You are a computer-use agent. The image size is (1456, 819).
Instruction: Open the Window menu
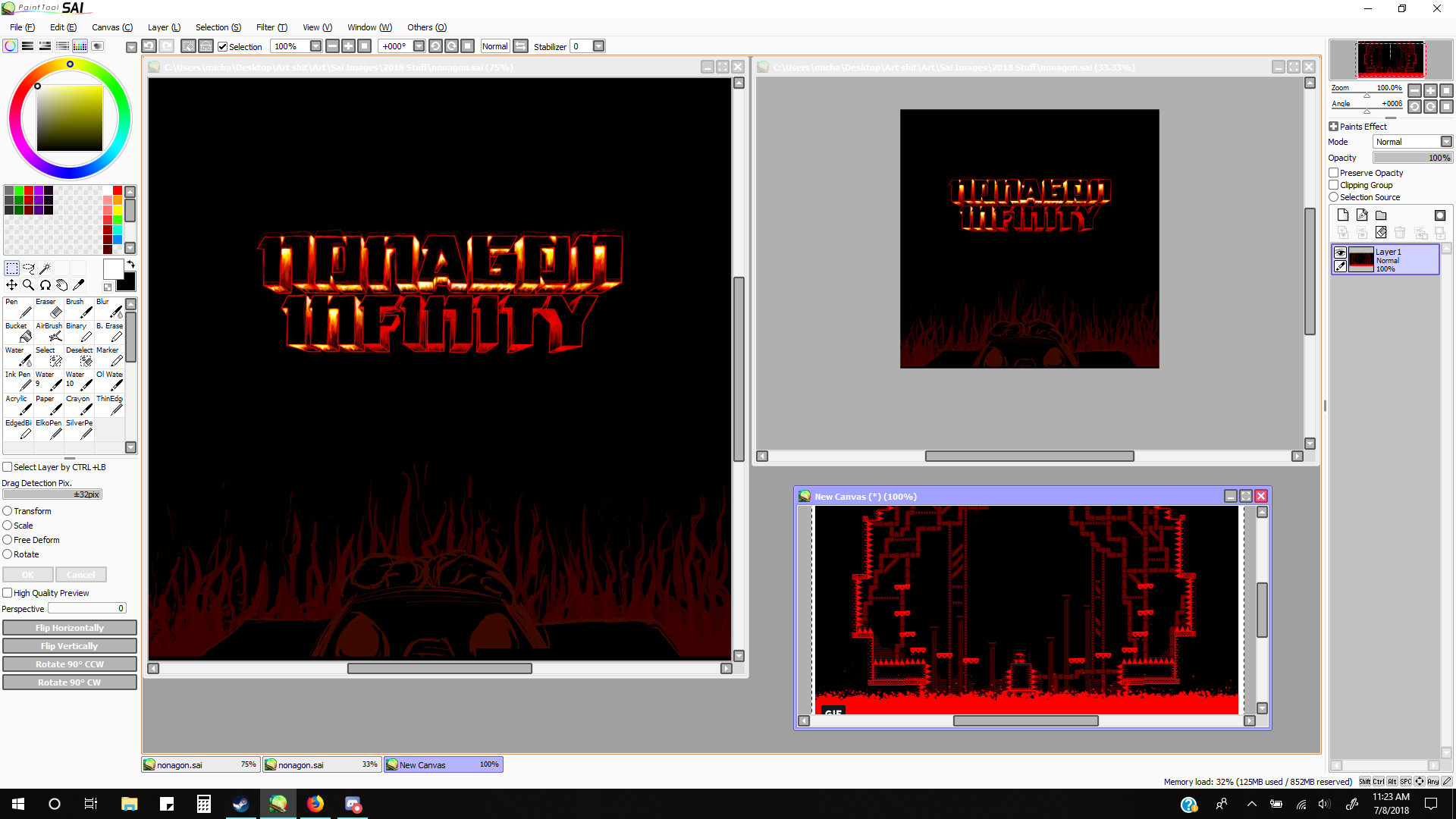[369, 27]
